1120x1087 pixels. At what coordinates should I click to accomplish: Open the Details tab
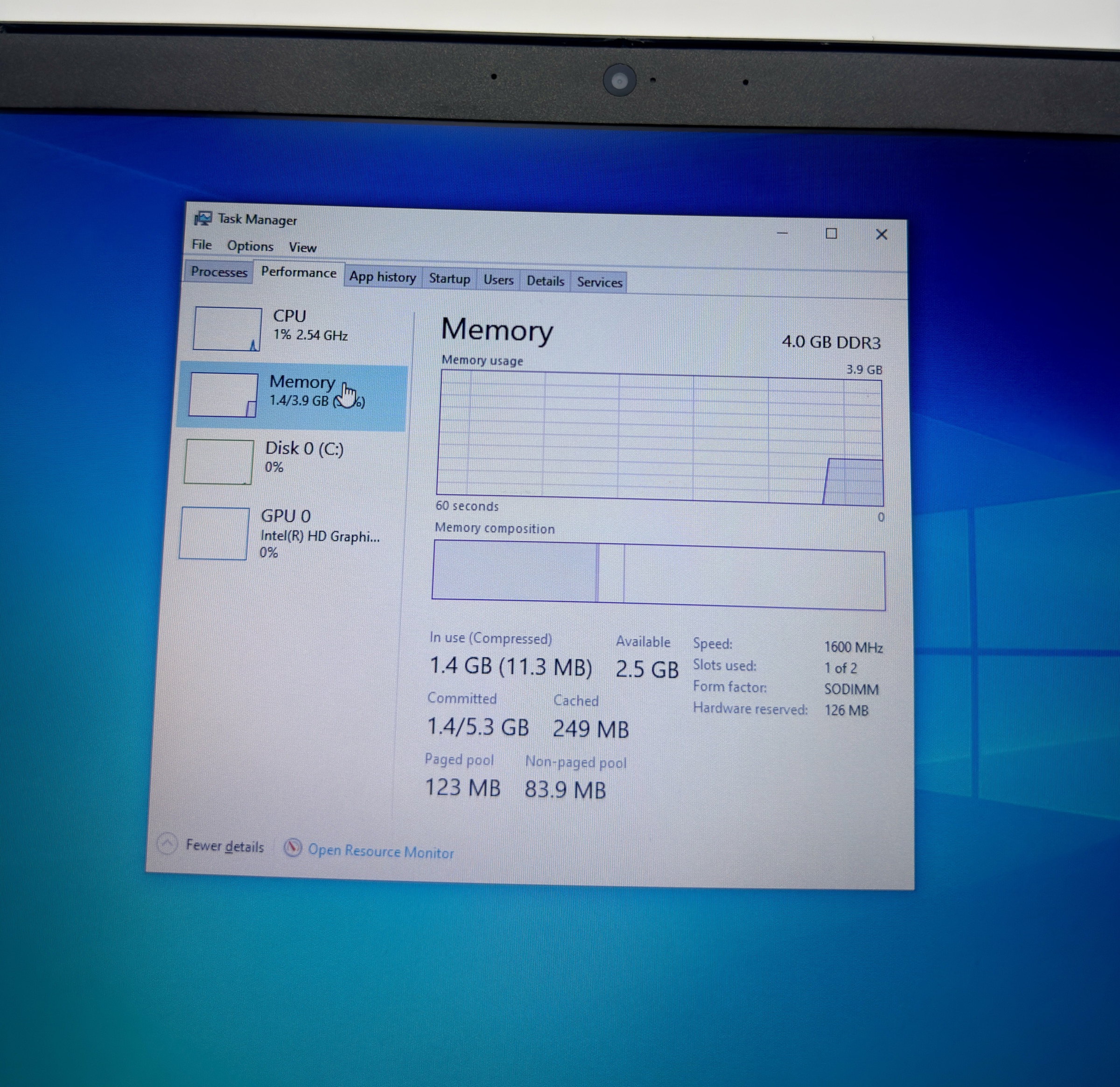(545, 281)
